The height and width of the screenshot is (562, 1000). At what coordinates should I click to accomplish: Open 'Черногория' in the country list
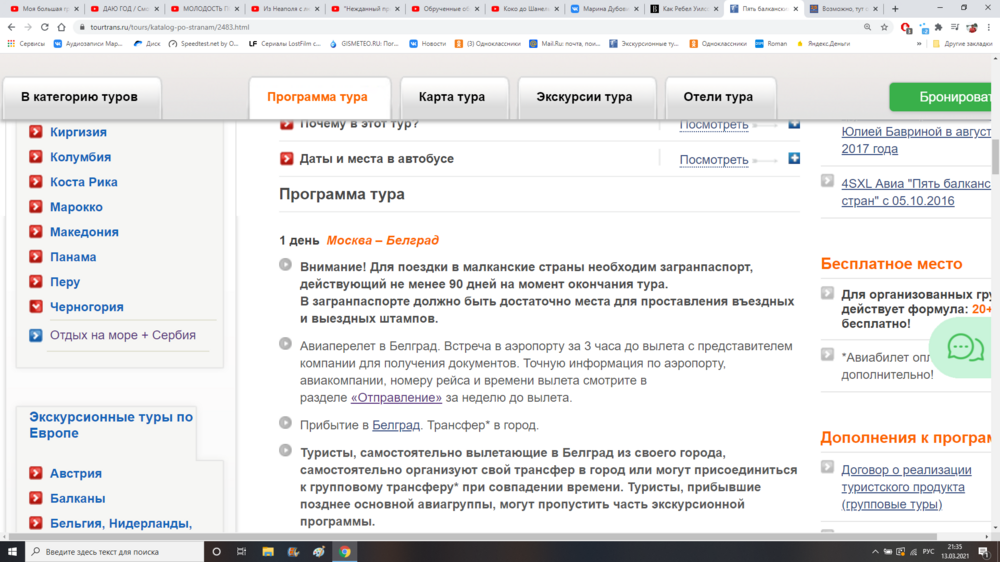[87, 307]
